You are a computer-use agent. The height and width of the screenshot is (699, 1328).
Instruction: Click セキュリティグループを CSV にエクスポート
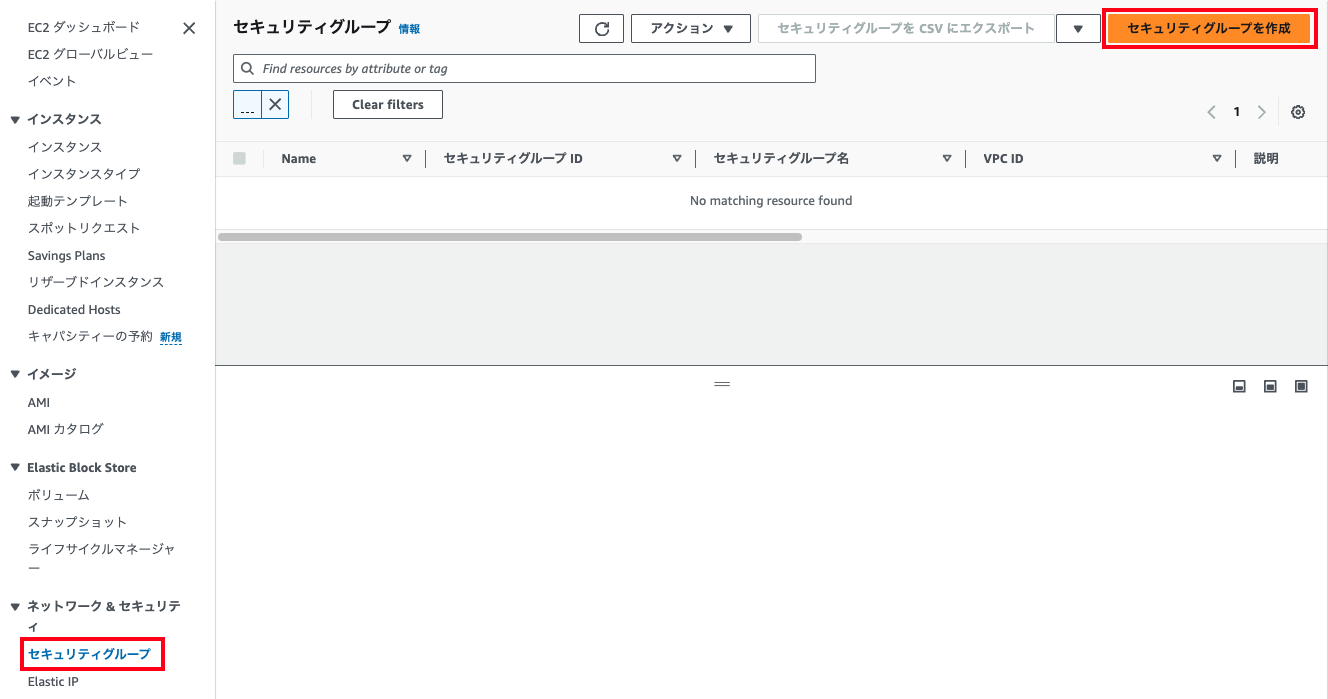point(906,29)
